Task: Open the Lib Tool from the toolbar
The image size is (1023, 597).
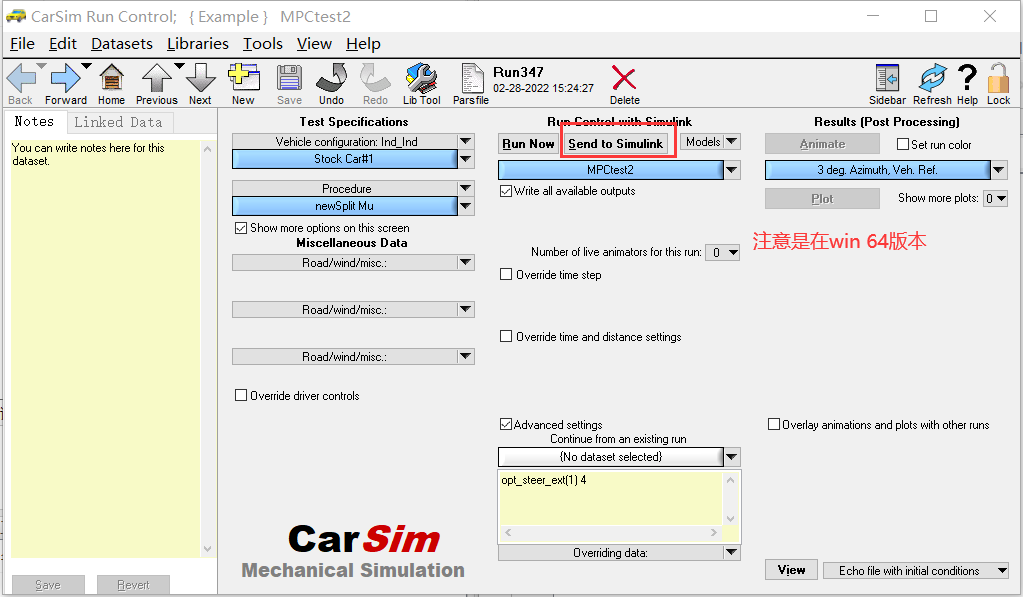Action: pyautogui.click(x=421, y=80)
